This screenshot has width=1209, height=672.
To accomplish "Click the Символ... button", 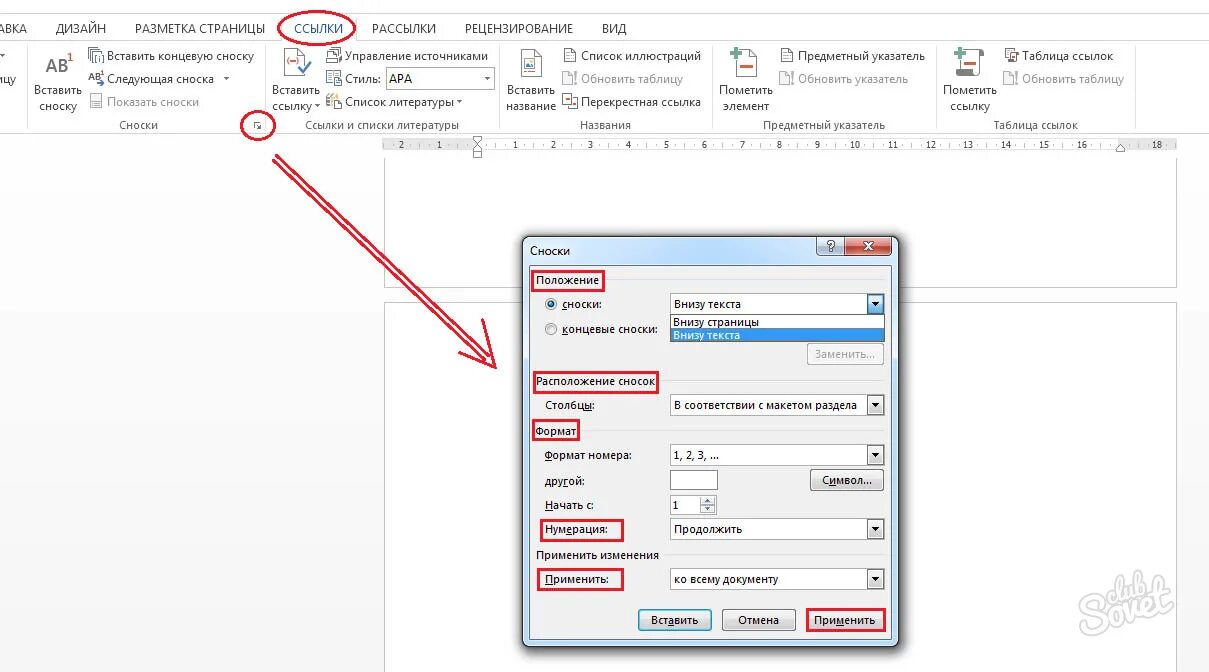I will point(847,480).
